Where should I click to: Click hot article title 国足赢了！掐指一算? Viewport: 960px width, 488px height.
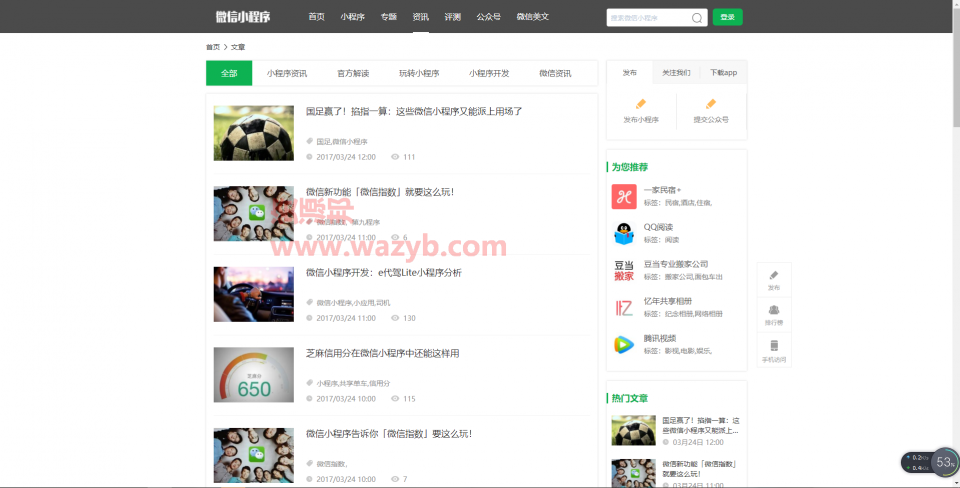point(700,426)
